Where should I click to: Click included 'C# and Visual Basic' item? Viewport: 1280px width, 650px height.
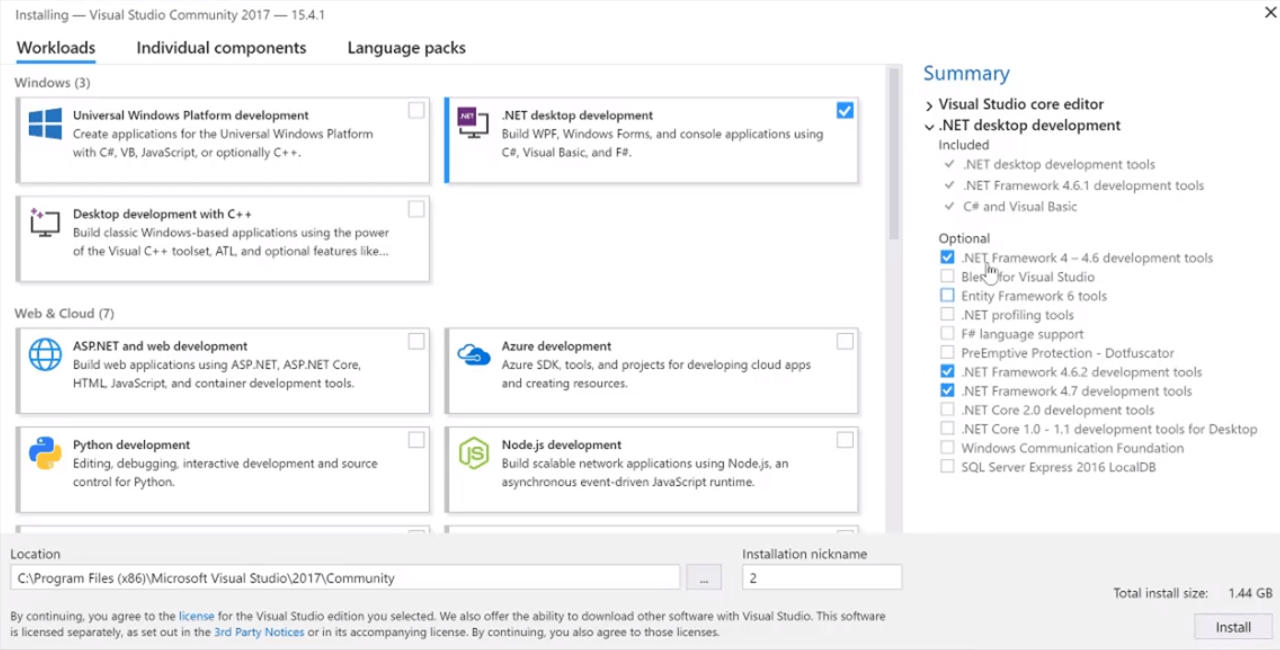point(1020,206)
